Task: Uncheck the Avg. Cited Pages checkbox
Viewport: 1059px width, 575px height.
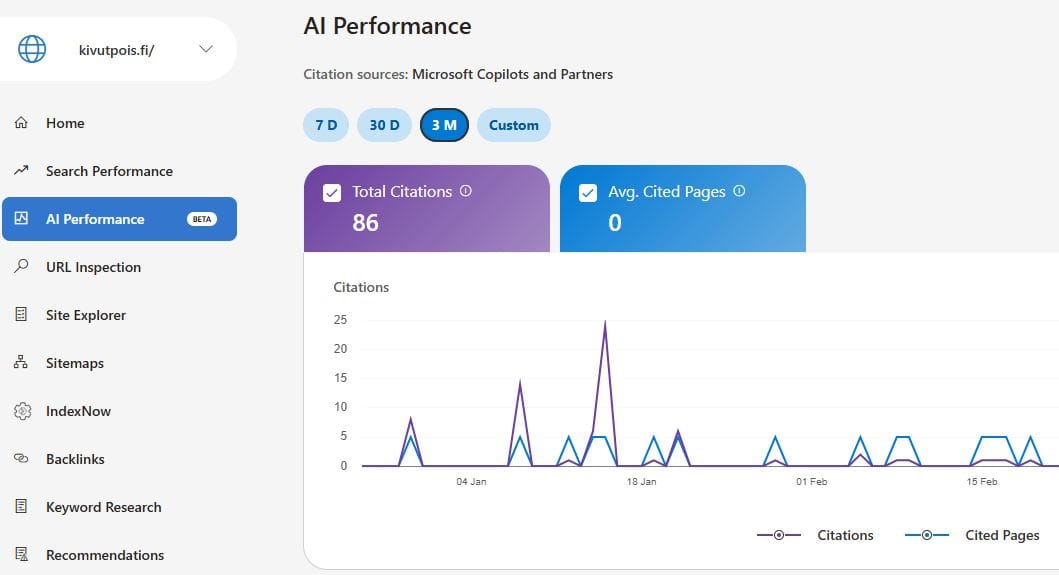Action: click(x=589, y=193)
